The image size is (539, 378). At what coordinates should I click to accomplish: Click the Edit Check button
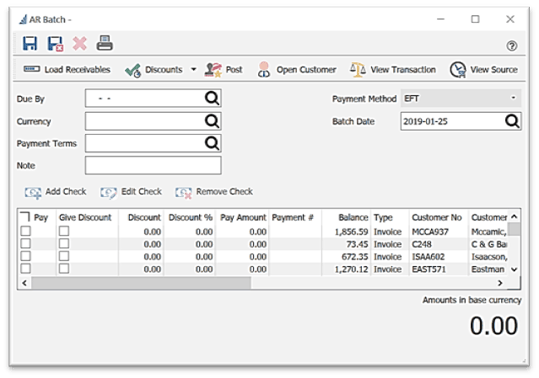[131, 192]
